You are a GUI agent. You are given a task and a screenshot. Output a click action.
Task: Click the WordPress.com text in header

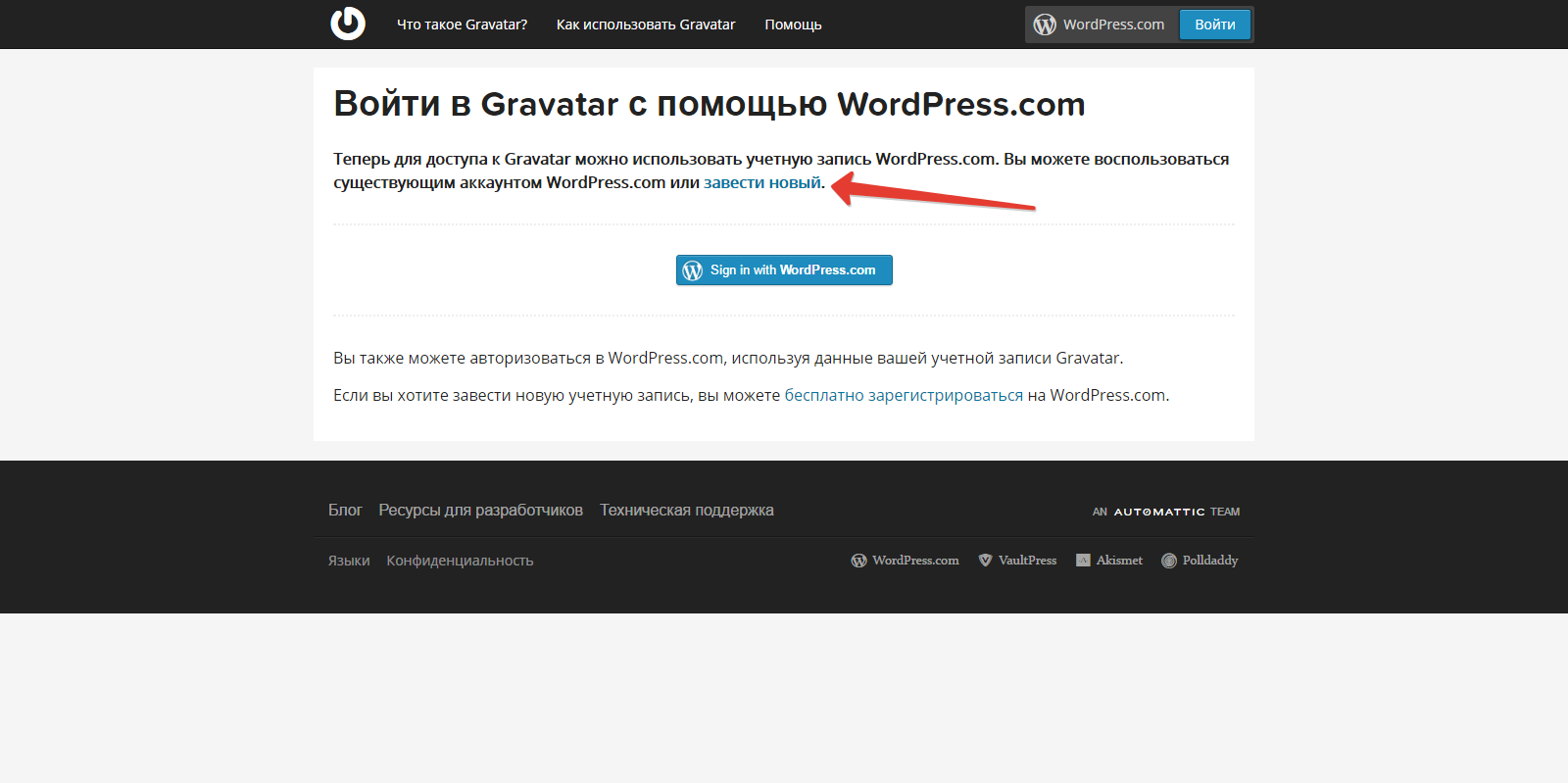coord(1114,24)
